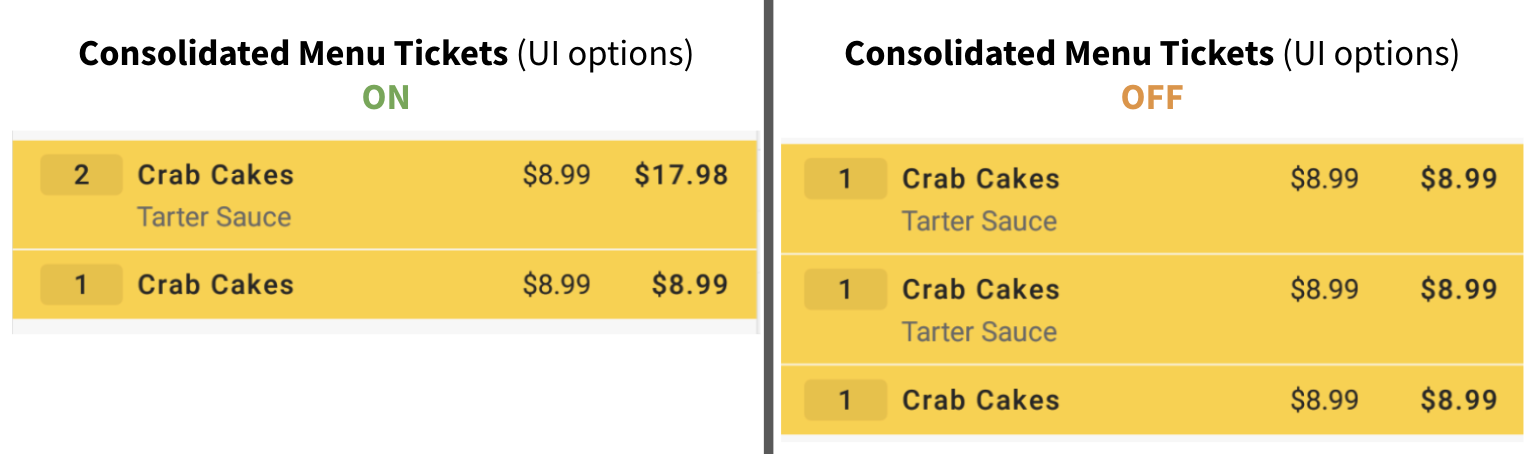The image size is (1536, 454).
Task: Click bold total on OFF panel's last row
Action: [x=1458, y=400]
